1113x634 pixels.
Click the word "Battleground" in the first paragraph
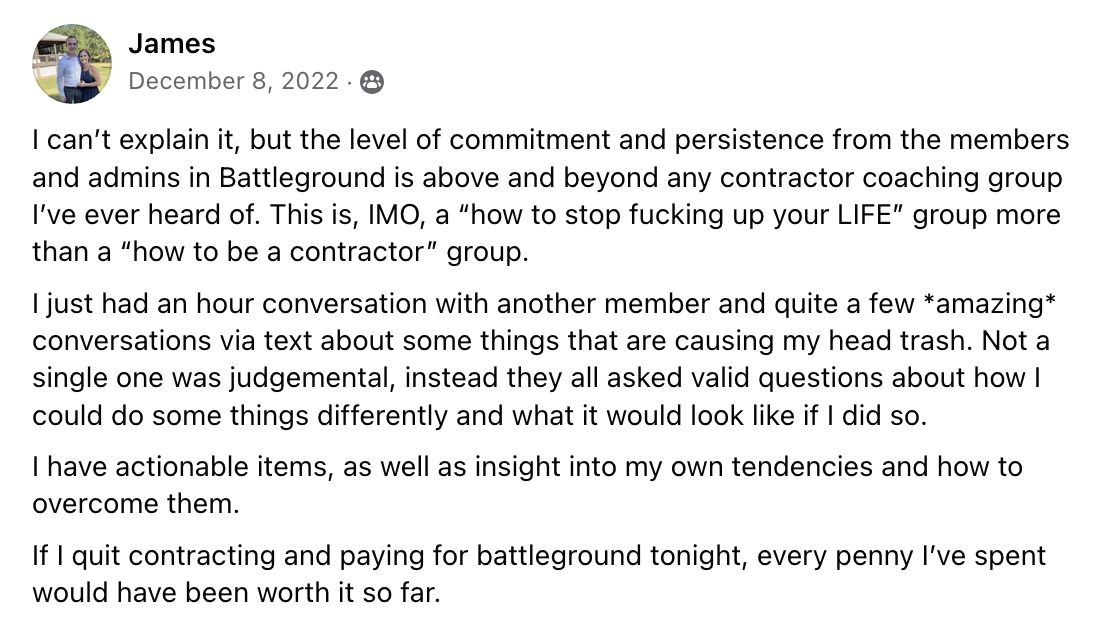click(302, 178)
